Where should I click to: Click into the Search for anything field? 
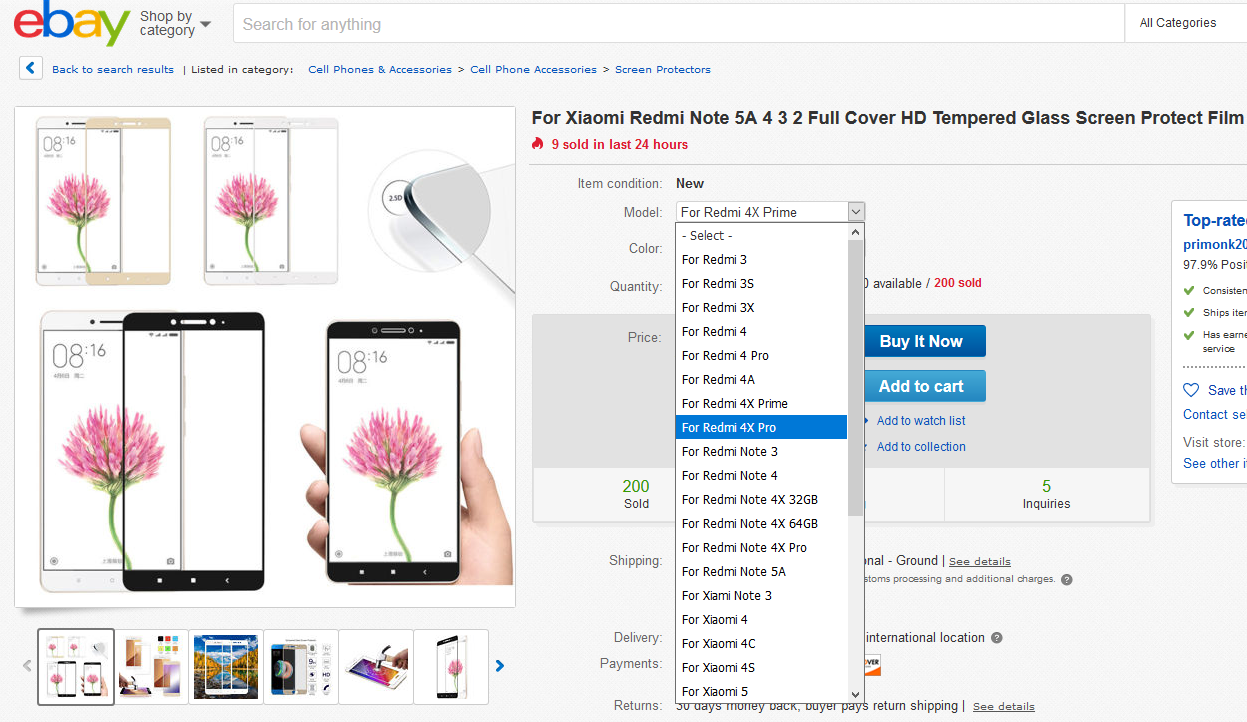678,23
